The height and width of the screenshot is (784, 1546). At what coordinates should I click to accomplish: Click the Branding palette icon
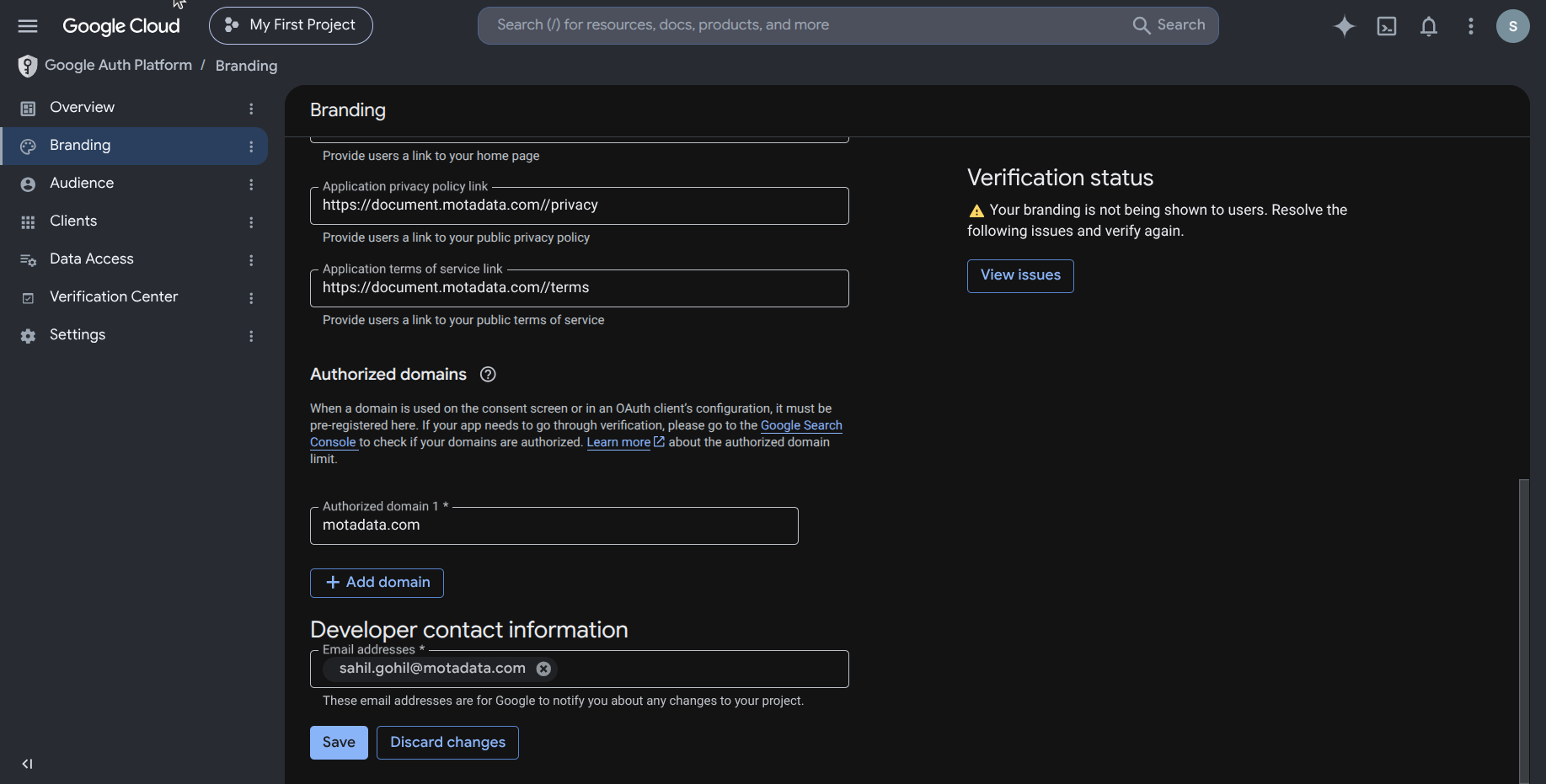[x=28, y=146]
